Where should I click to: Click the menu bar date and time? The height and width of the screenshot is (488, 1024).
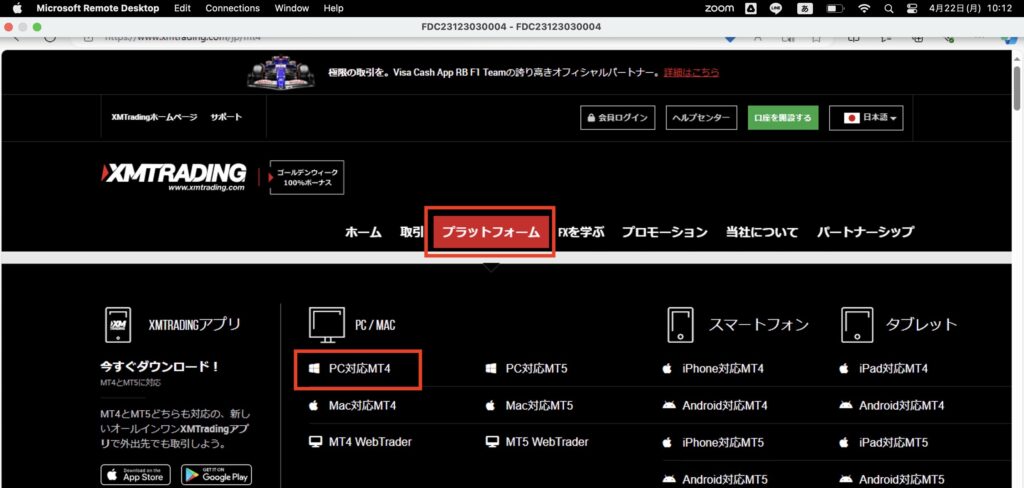pos(972,8)
